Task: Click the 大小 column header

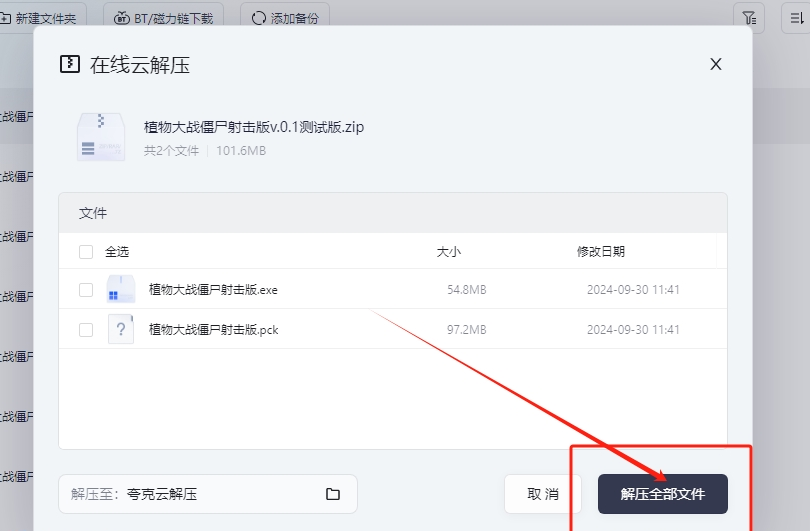Action: pyautogui.click(x=448, y=252)
